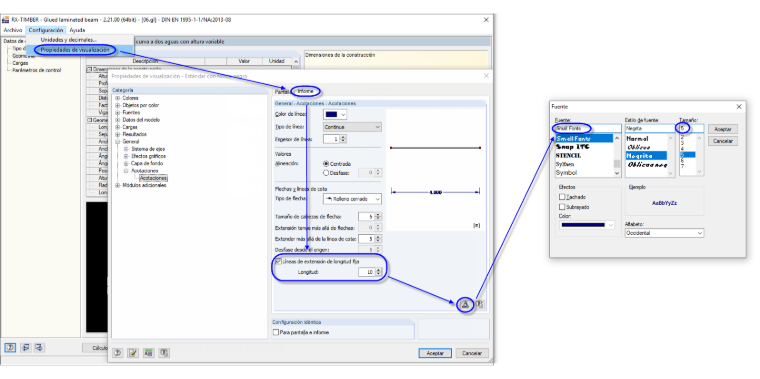Image resolution: width=760 pixels, height=379 pixels.
Task: Expand Módulos adicionales tree node
Action: [x=117, y=185]
